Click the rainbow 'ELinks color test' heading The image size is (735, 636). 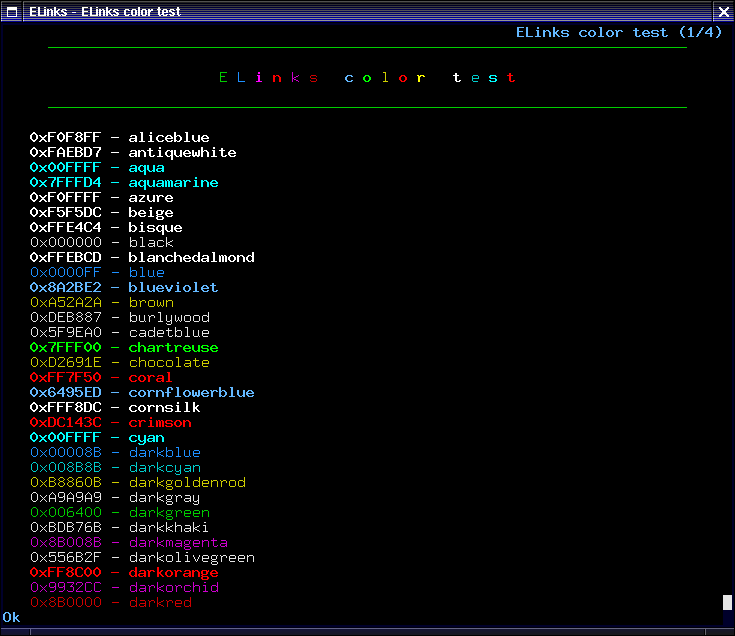367,77
